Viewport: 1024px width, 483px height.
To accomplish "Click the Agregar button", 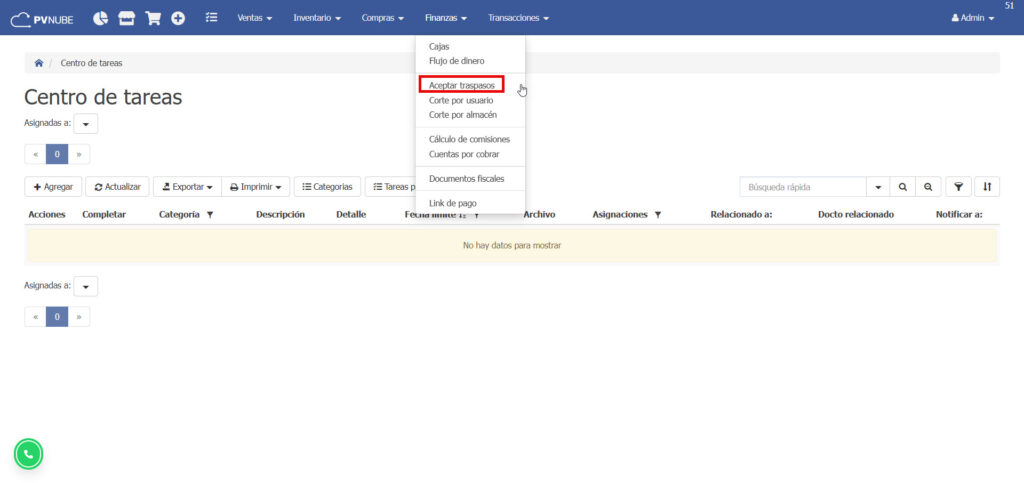I will (52, 187).
